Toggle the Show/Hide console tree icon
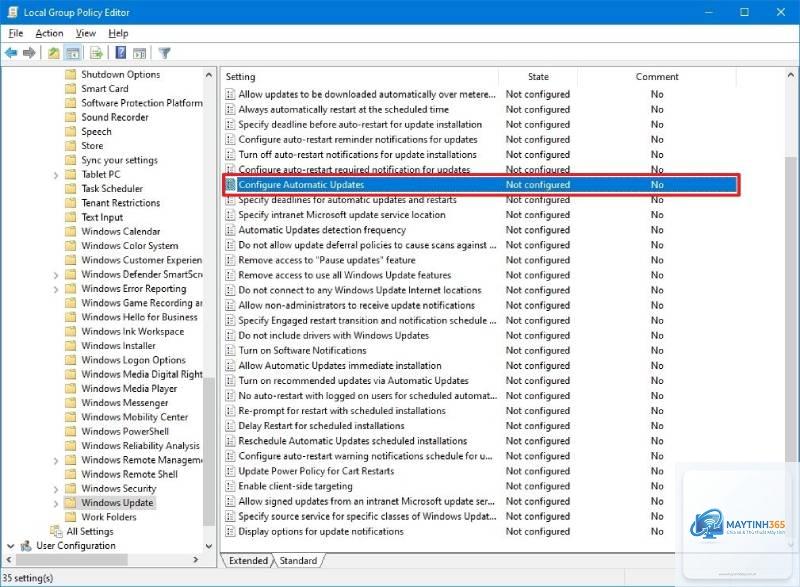 73,53
